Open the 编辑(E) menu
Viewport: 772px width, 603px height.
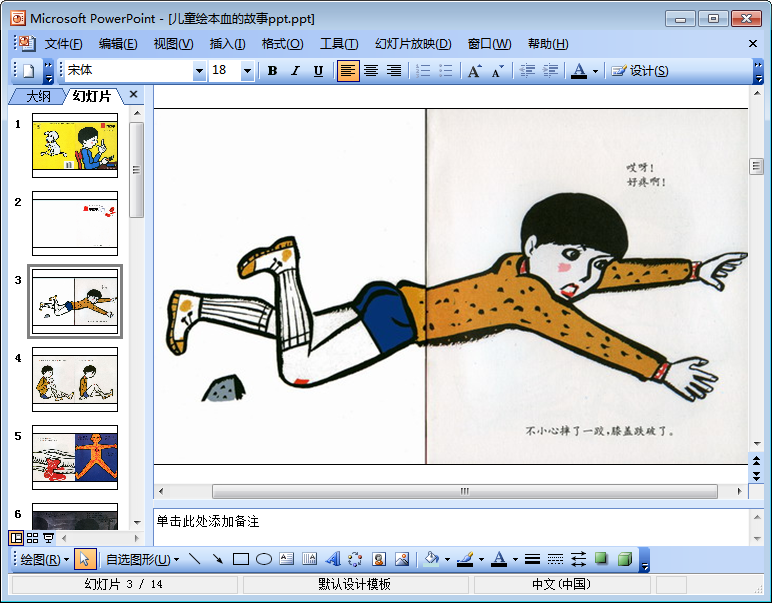tap(118, 44)
